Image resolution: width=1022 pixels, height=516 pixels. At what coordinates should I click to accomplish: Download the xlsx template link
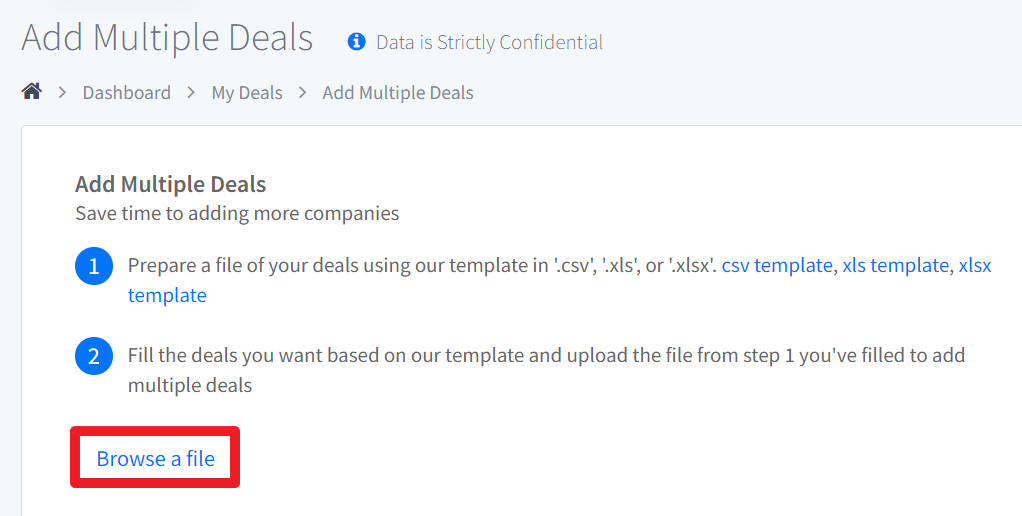(x=974, y=265)
